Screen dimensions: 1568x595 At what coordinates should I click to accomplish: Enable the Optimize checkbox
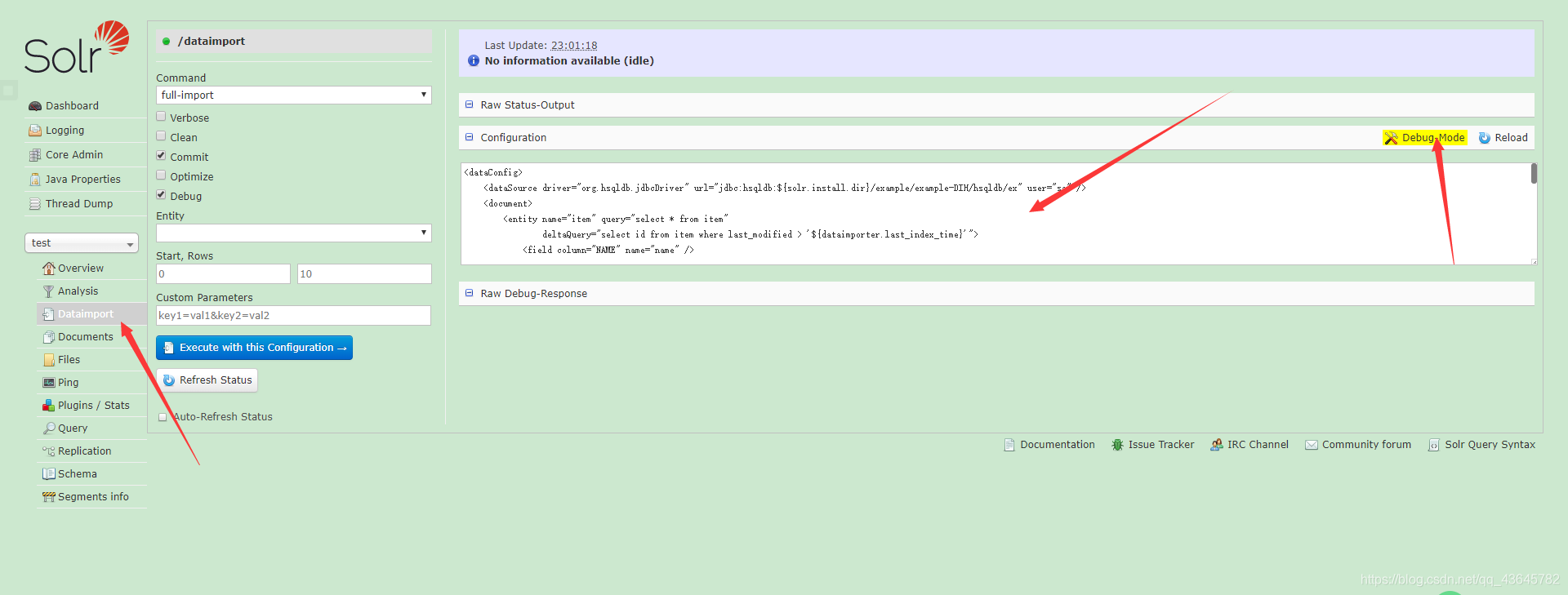(x=161, y=175)
